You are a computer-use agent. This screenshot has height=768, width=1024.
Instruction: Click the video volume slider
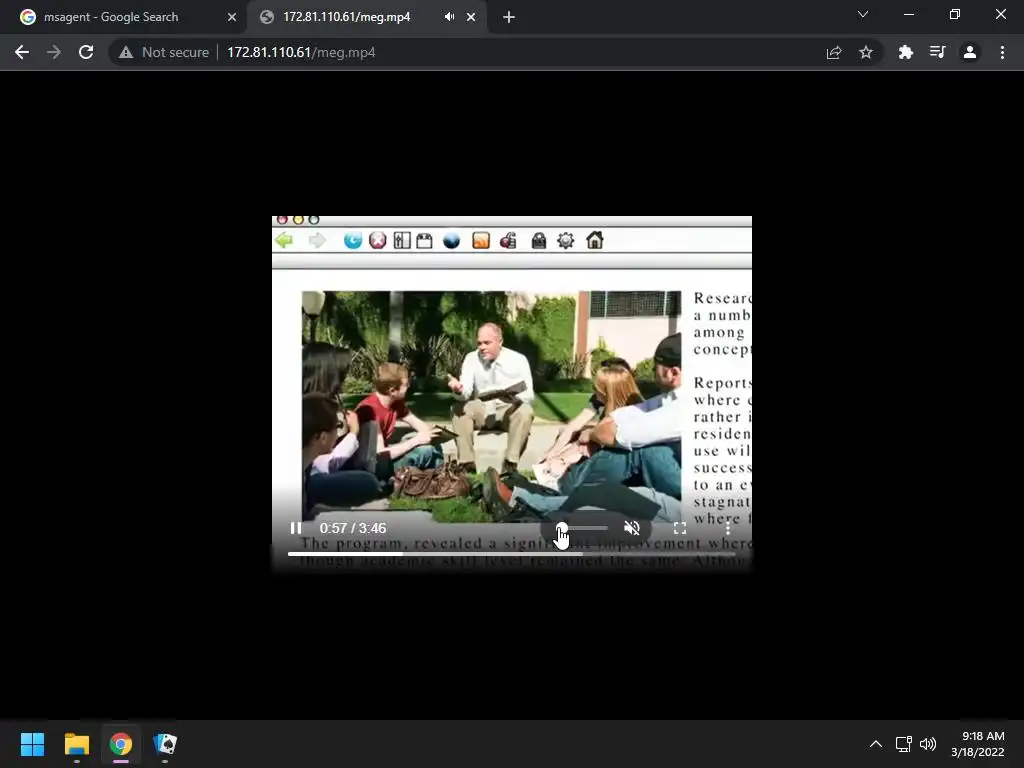(583, 528)
